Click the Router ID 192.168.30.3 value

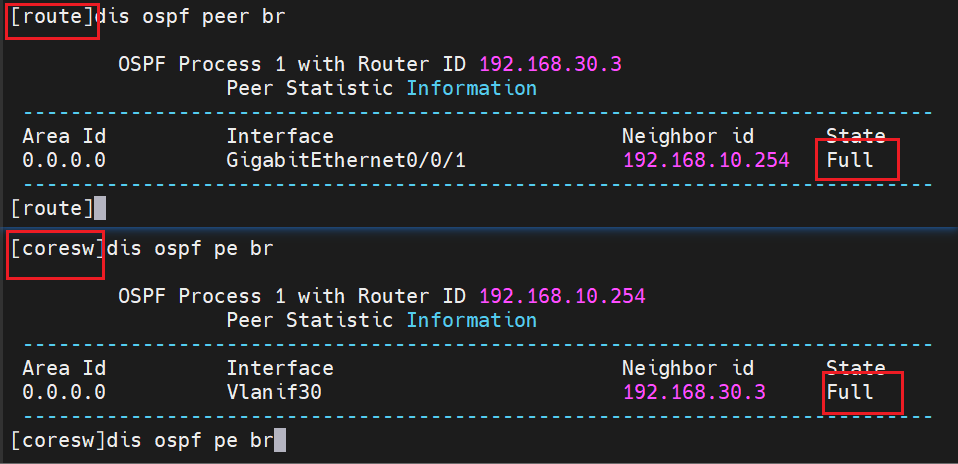point(550,65)
